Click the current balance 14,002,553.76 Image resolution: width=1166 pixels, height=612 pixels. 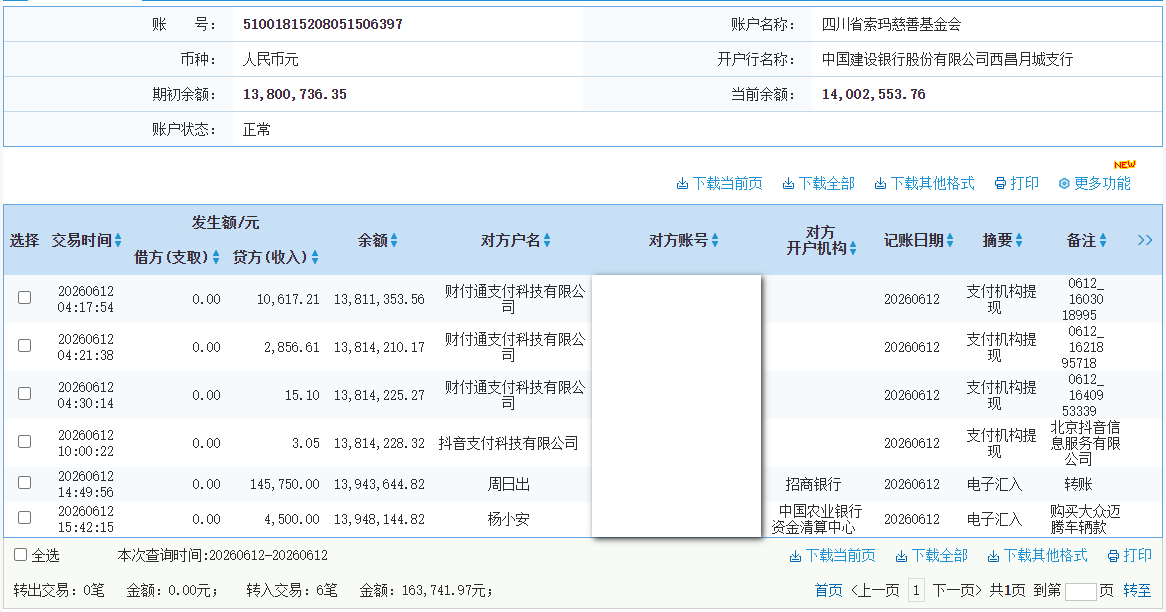pyautogui.click(x=874, y=94)
